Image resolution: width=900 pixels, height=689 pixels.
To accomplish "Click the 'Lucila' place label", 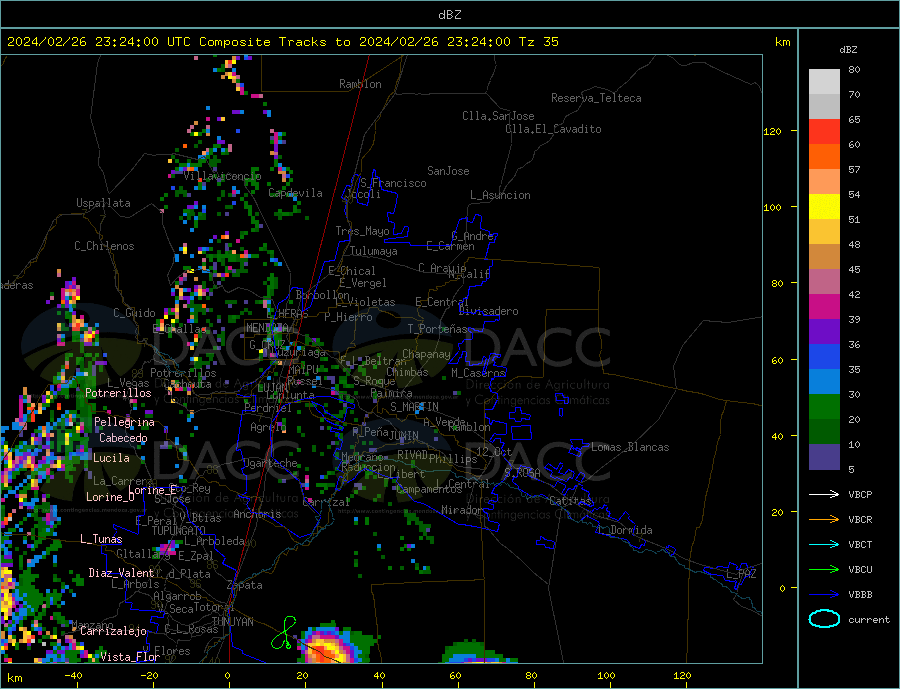I will pyautogui.click(x=111, y=459).
